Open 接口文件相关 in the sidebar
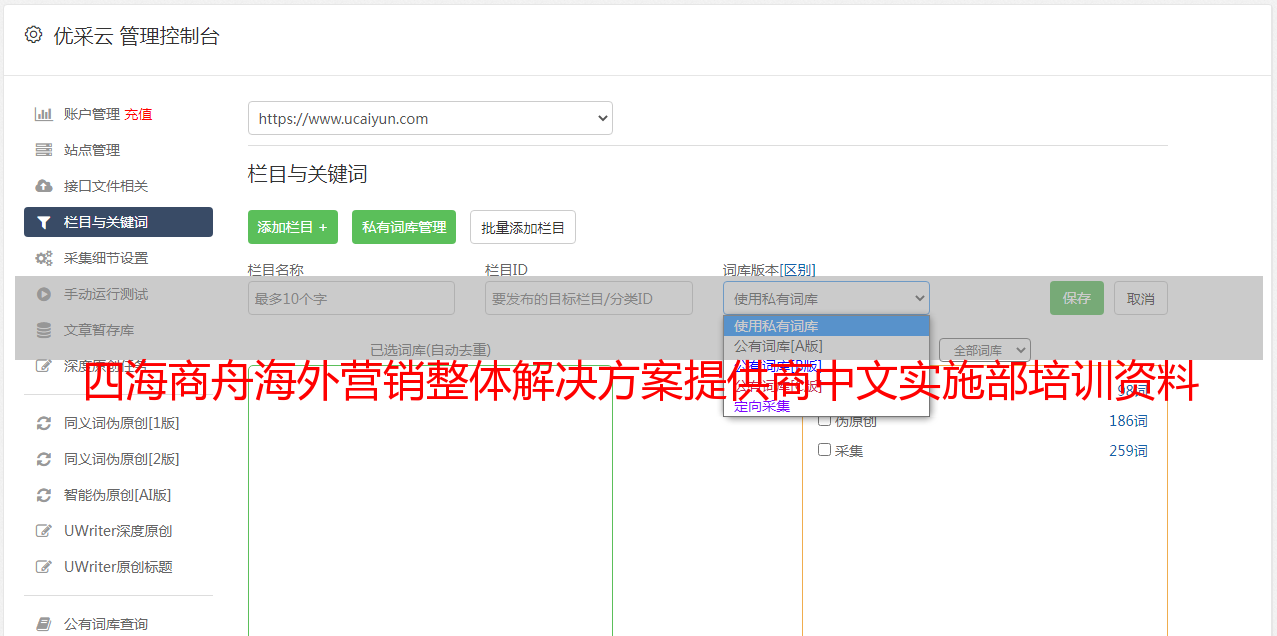The image size is (1277, 636). [106, 186]
